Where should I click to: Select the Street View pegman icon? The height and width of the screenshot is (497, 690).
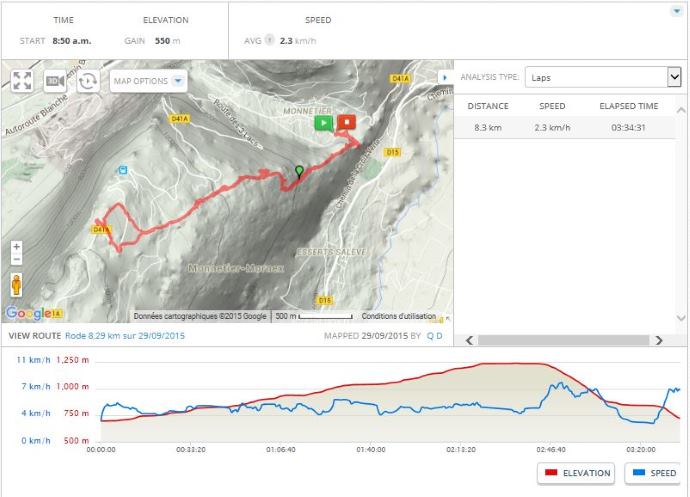16,284
